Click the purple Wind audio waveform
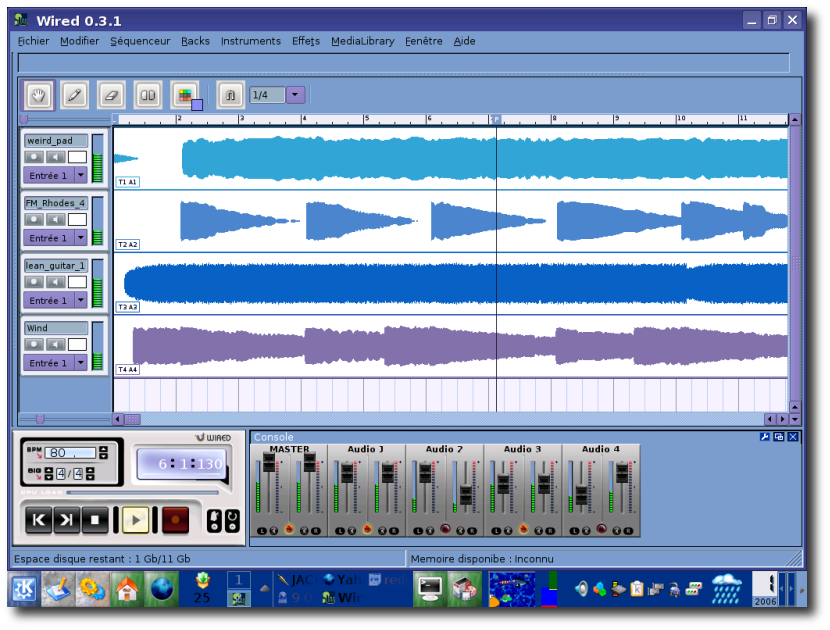This screenshot has width=830, height=630. pos(459,346)
